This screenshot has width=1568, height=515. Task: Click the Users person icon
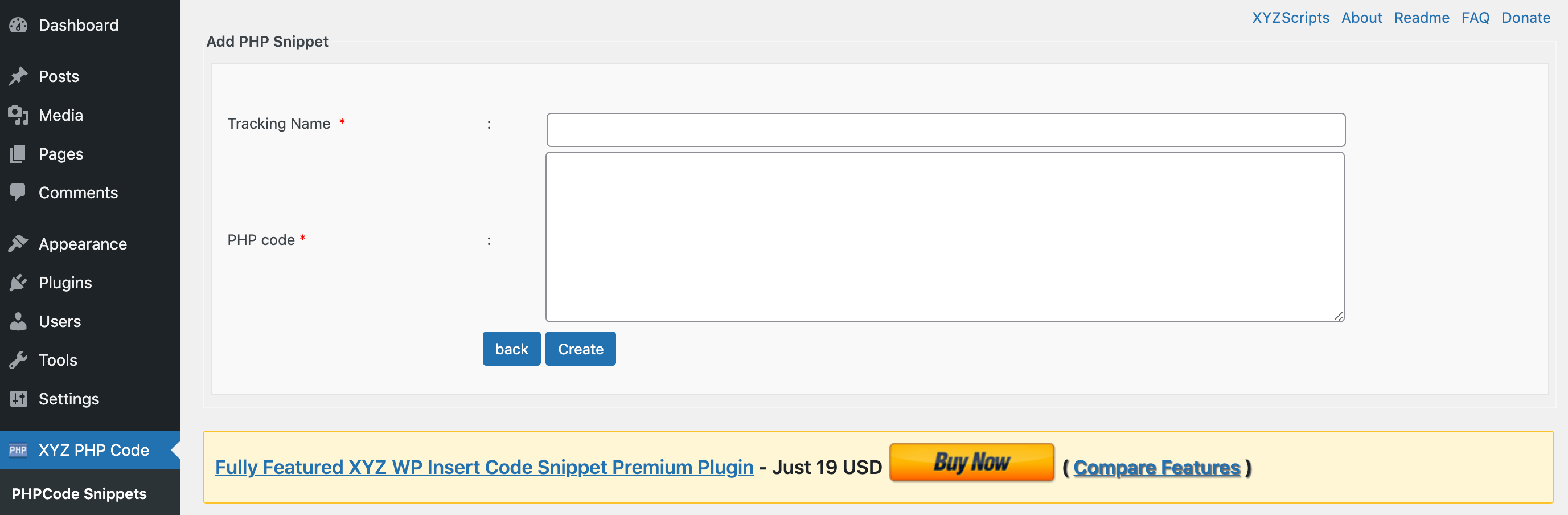pyautogui.click(x=18, y=321)
